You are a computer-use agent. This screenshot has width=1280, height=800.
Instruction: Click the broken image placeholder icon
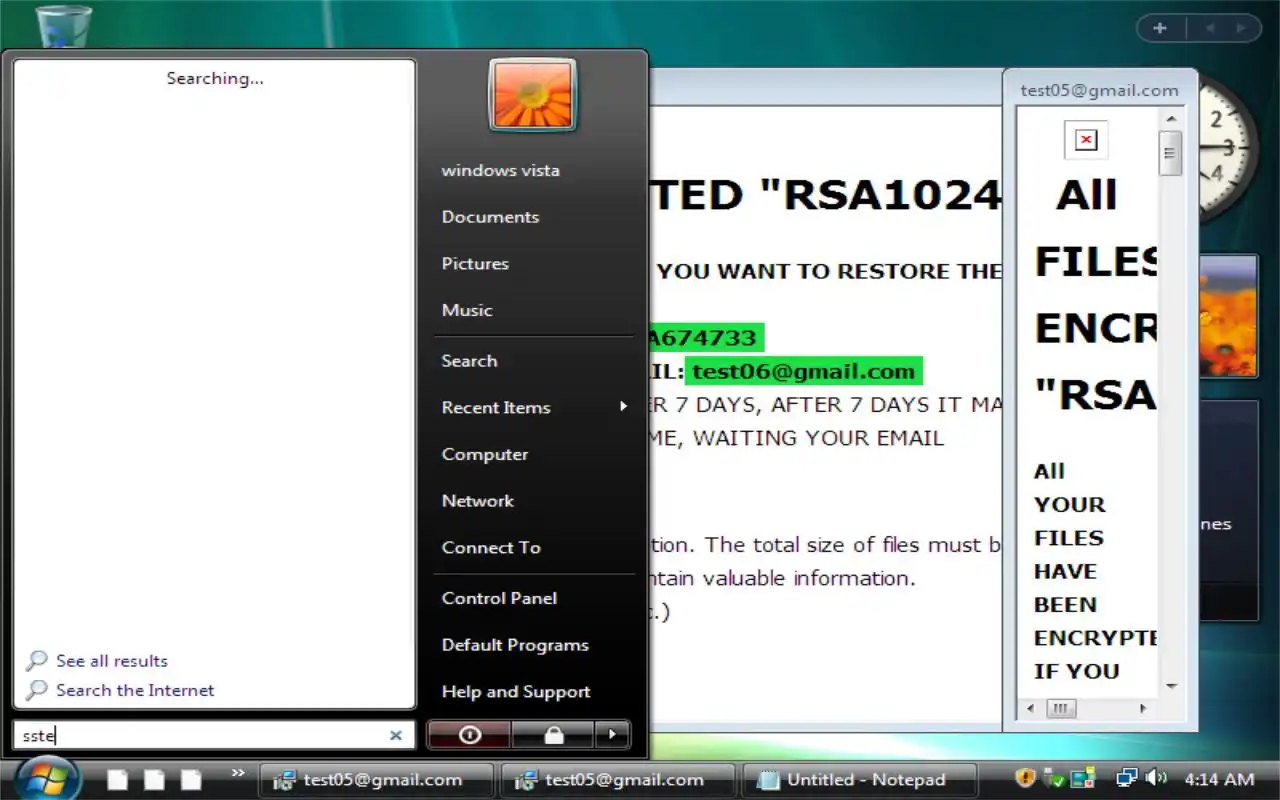(x=1086, y=139)
